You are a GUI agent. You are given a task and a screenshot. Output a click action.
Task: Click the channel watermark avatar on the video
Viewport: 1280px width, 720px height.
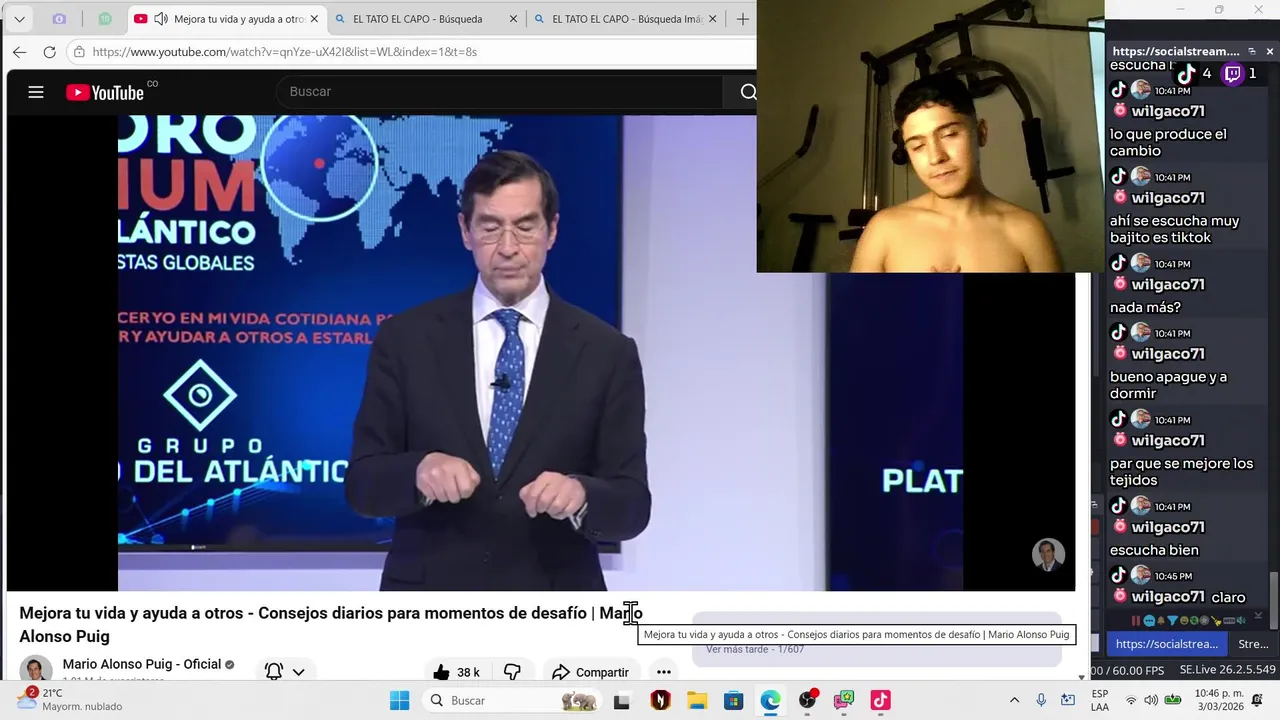point(1048,554)
